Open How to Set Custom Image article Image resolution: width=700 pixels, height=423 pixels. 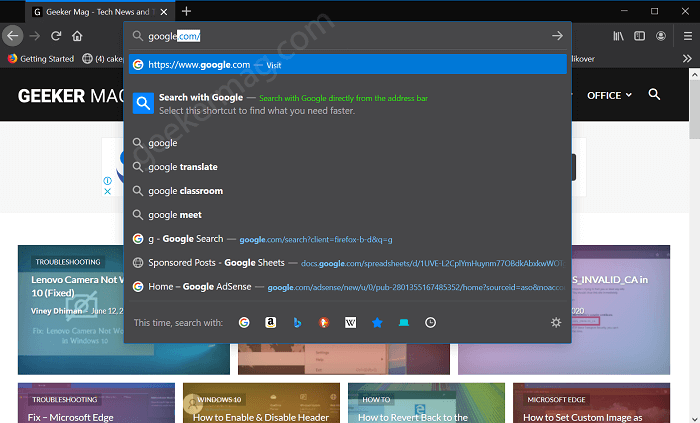point(582,417)
